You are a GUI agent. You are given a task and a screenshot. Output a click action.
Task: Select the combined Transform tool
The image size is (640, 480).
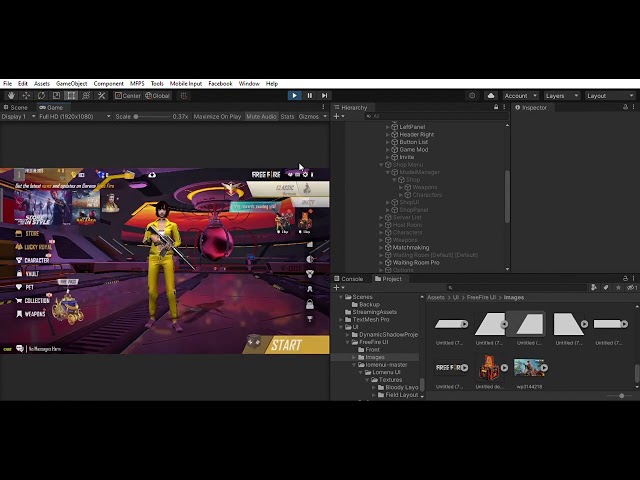(86, 96)
